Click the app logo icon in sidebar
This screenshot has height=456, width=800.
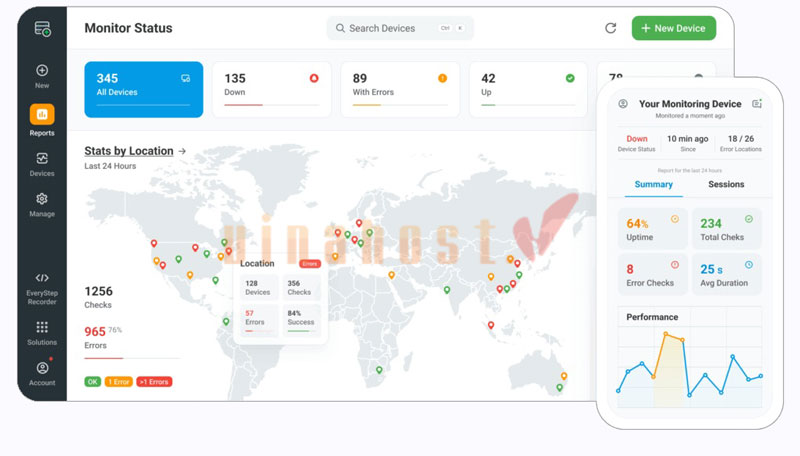click(42, 29)
